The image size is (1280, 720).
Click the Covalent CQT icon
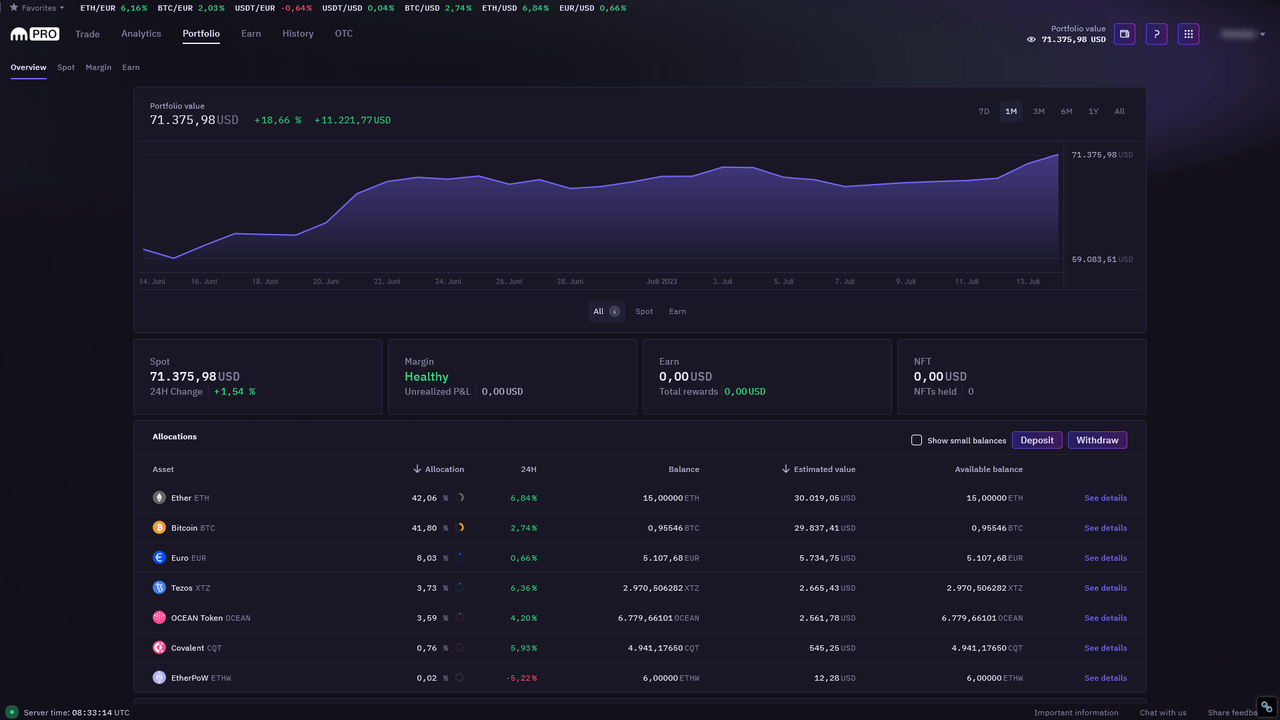tap(159, 647)
